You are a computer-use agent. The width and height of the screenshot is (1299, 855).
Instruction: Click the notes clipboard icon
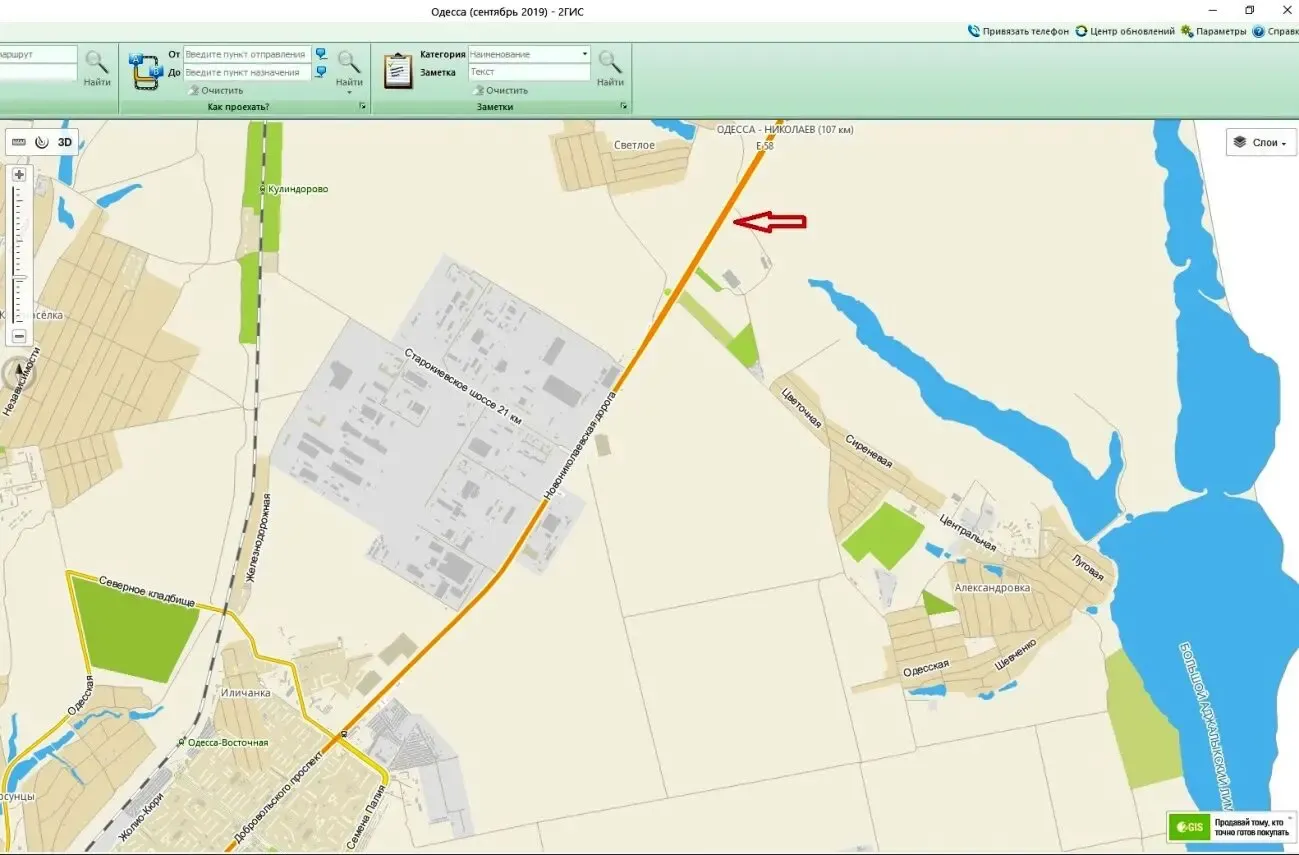[398, 71]
